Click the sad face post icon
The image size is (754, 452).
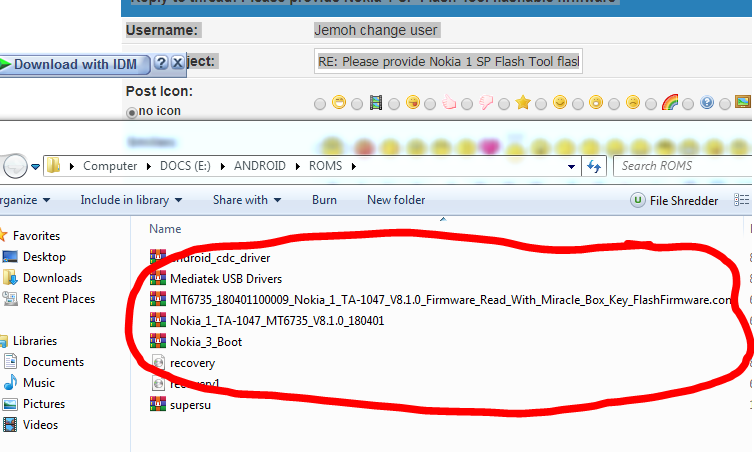pyautogui.click(x=633, y=102)
